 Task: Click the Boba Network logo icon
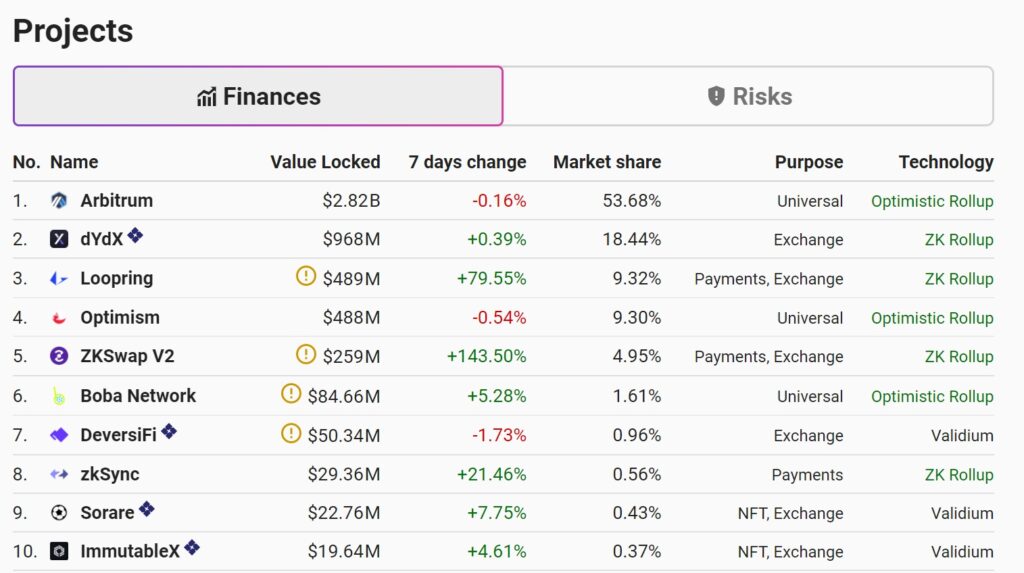59,396
